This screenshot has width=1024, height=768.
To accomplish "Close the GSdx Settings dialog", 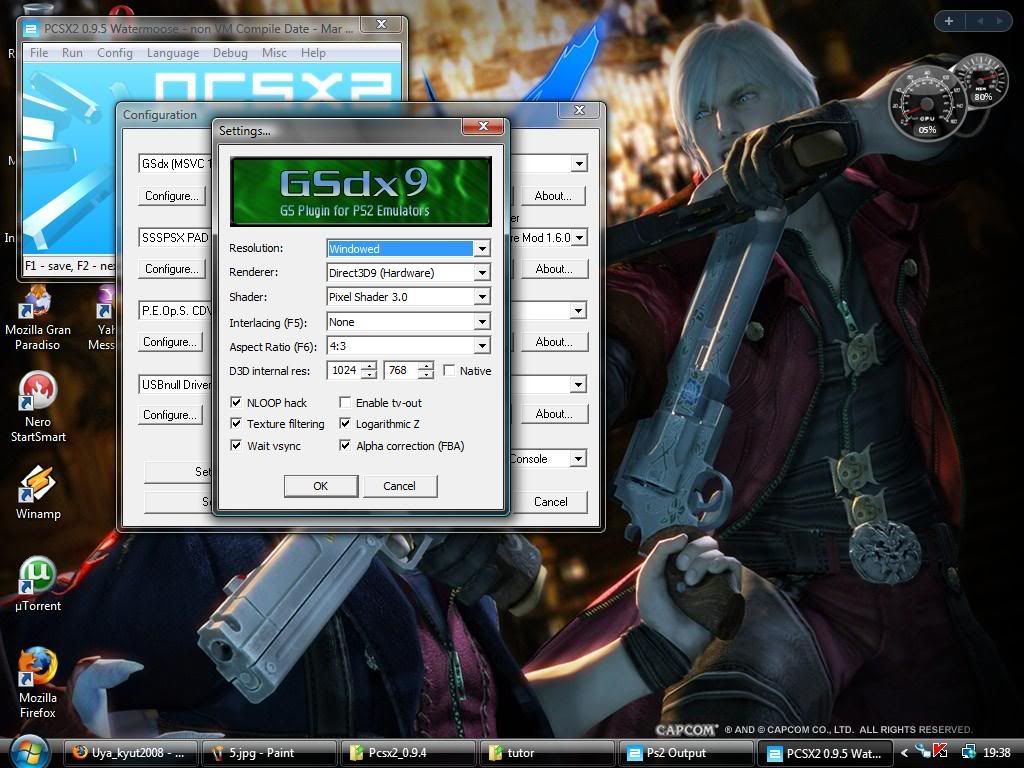I will pos(483,126).
